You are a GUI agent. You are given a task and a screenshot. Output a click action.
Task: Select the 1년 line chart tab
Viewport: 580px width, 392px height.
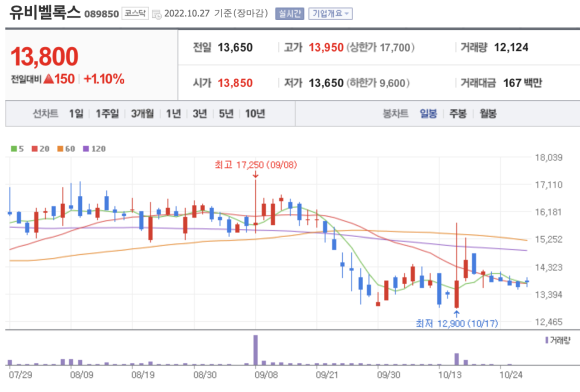tap(173, 114)
